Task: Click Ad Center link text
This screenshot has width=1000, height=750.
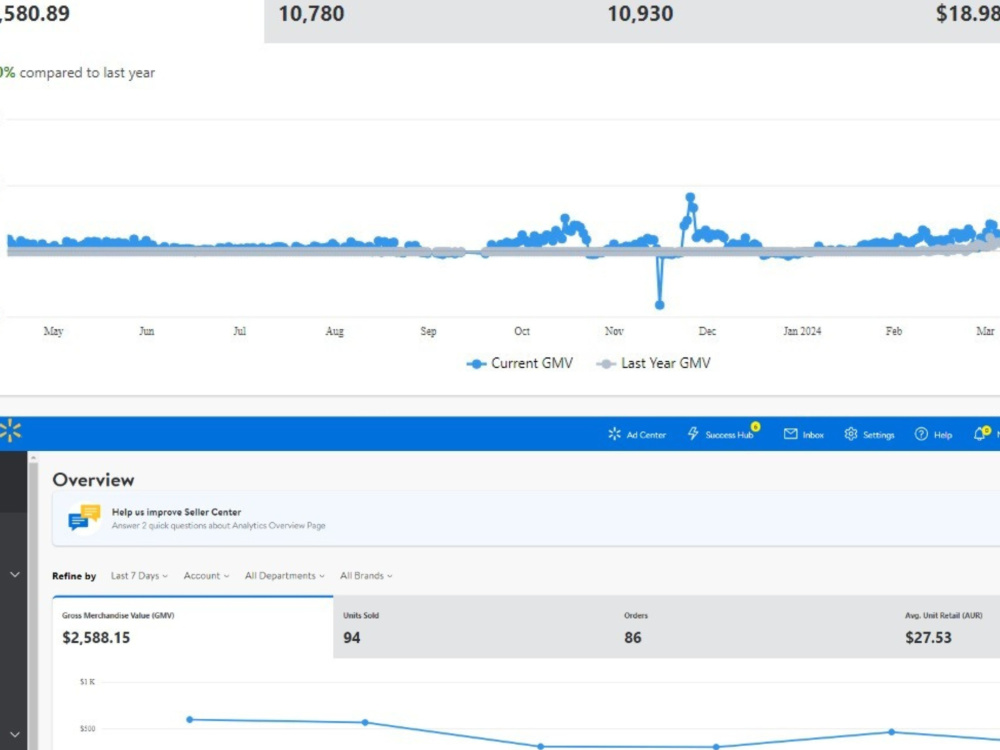Action: [646, 435]
